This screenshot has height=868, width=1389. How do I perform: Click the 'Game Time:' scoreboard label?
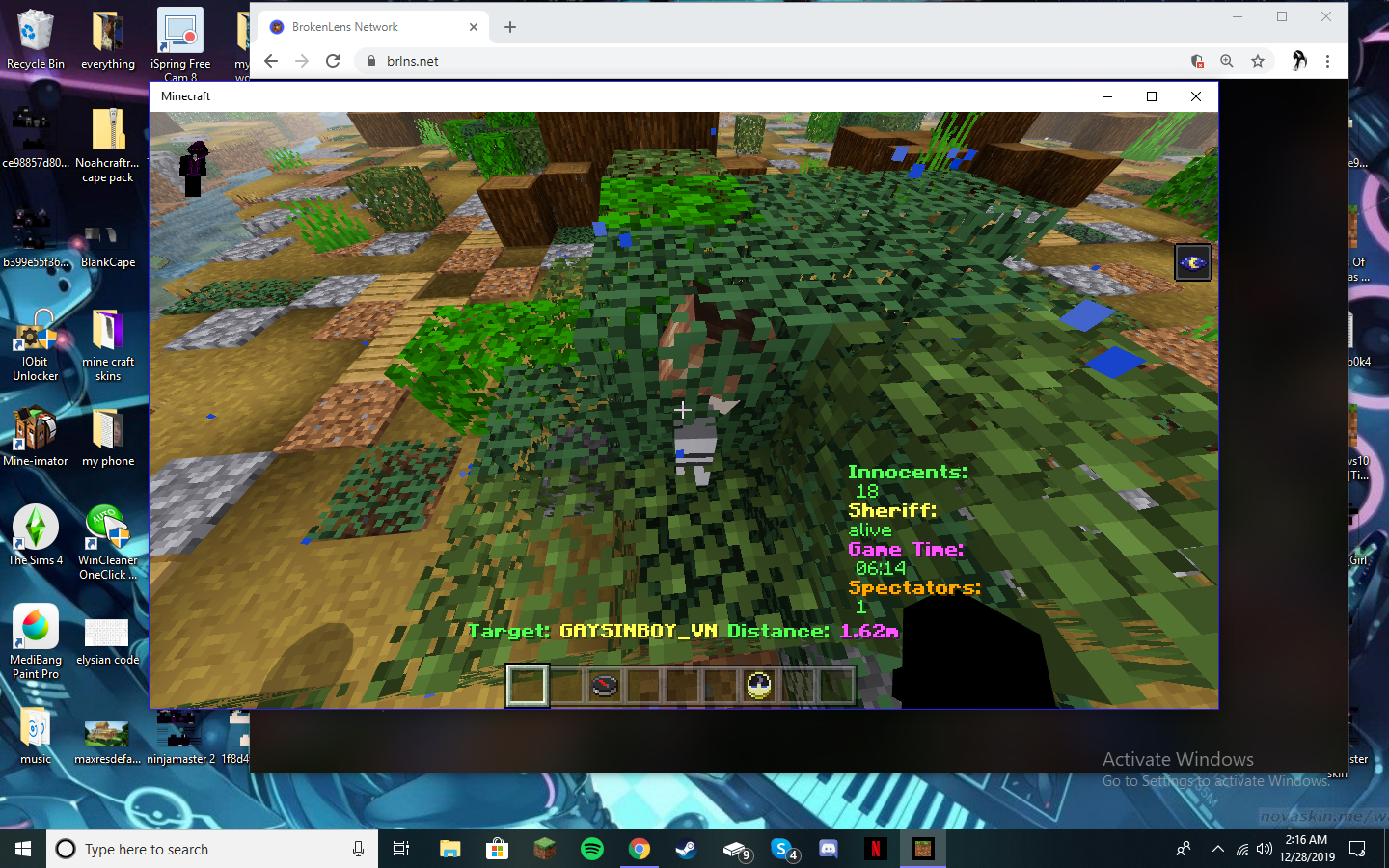(x=906, y=549)
